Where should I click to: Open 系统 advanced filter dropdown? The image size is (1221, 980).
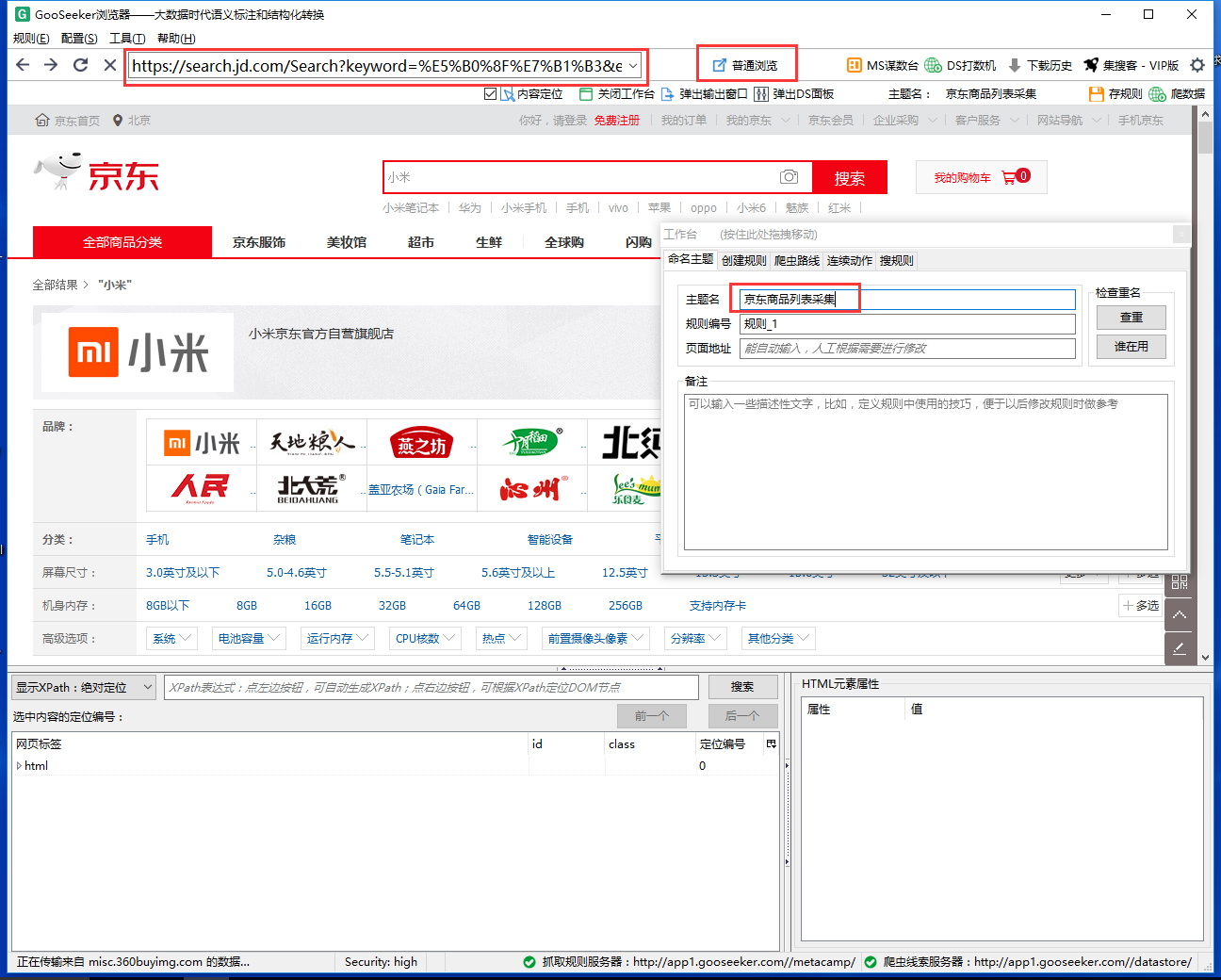(x=172, y=638)
